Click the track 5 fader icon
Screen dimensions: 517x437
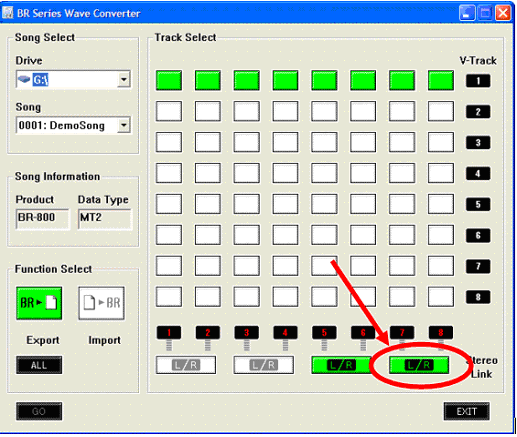pos(324,338)
